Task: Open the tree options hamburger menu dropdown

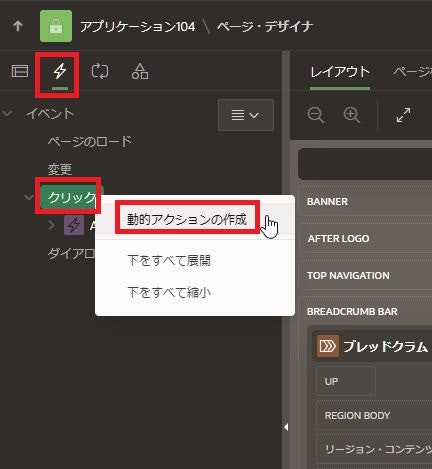Action: click(246, 115)
